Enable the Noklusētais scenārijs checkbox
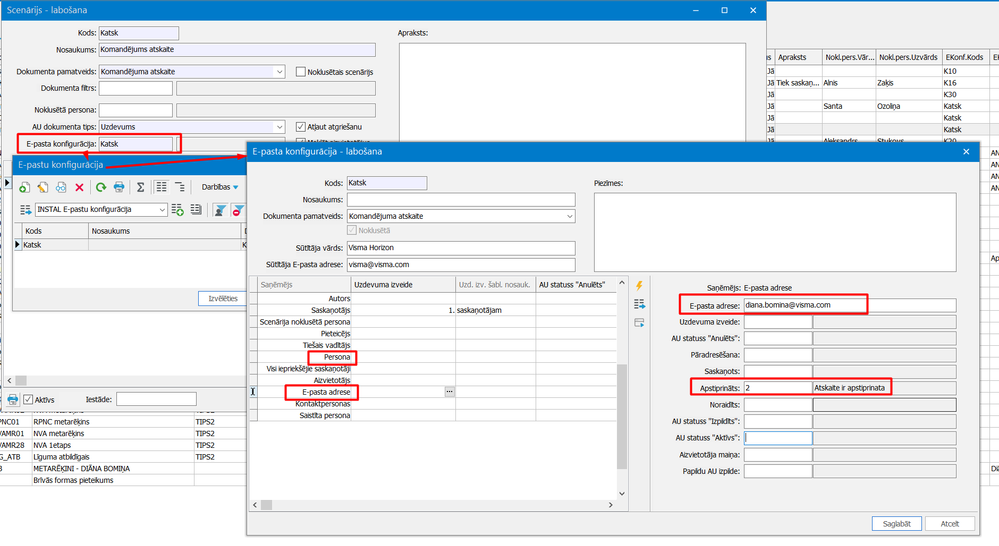Image resolution: width=999 pixels, height=546 pixels. [301, 72]
